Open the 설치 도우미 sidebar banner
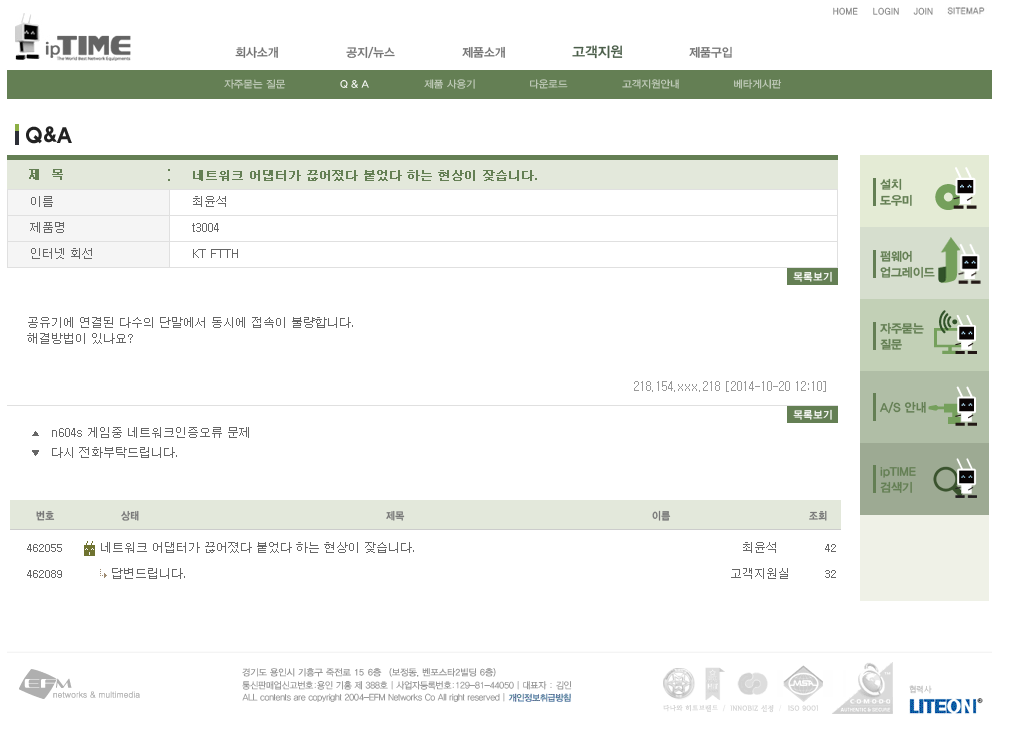Image resolution: width=1021 pixels, height=744 pixels. 924,191
